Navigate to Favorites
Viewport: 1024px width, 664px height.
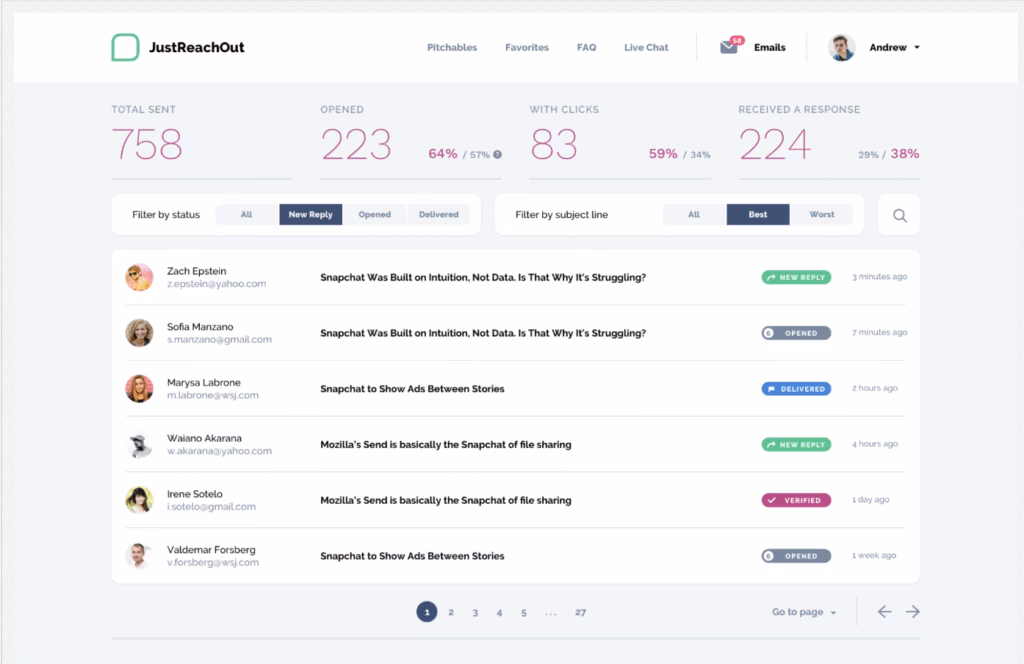(526, 46)
